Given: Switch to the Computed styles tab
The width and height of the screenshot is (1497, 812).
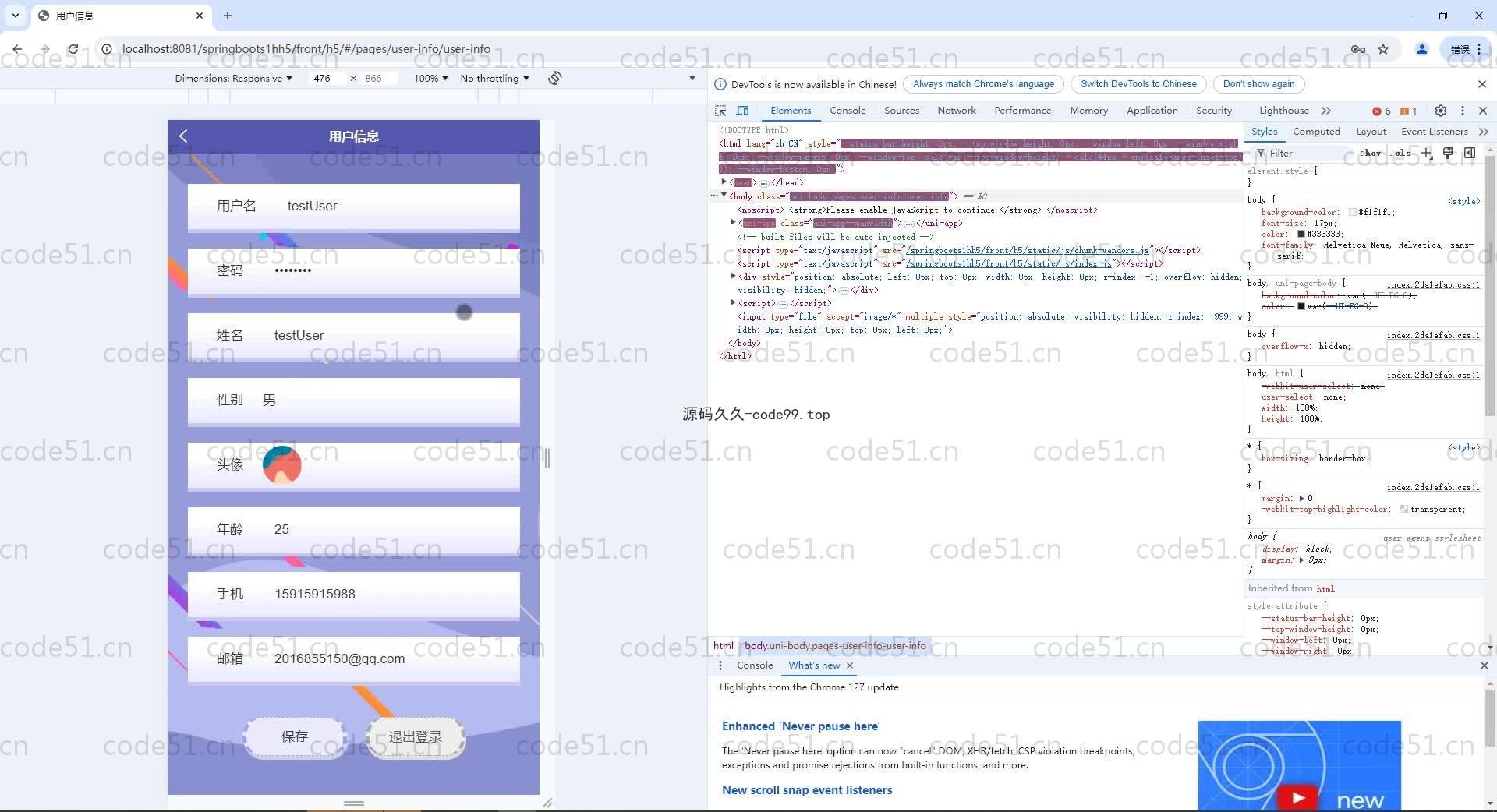Looking at the screenshot, I should [x=1316, y=132].
